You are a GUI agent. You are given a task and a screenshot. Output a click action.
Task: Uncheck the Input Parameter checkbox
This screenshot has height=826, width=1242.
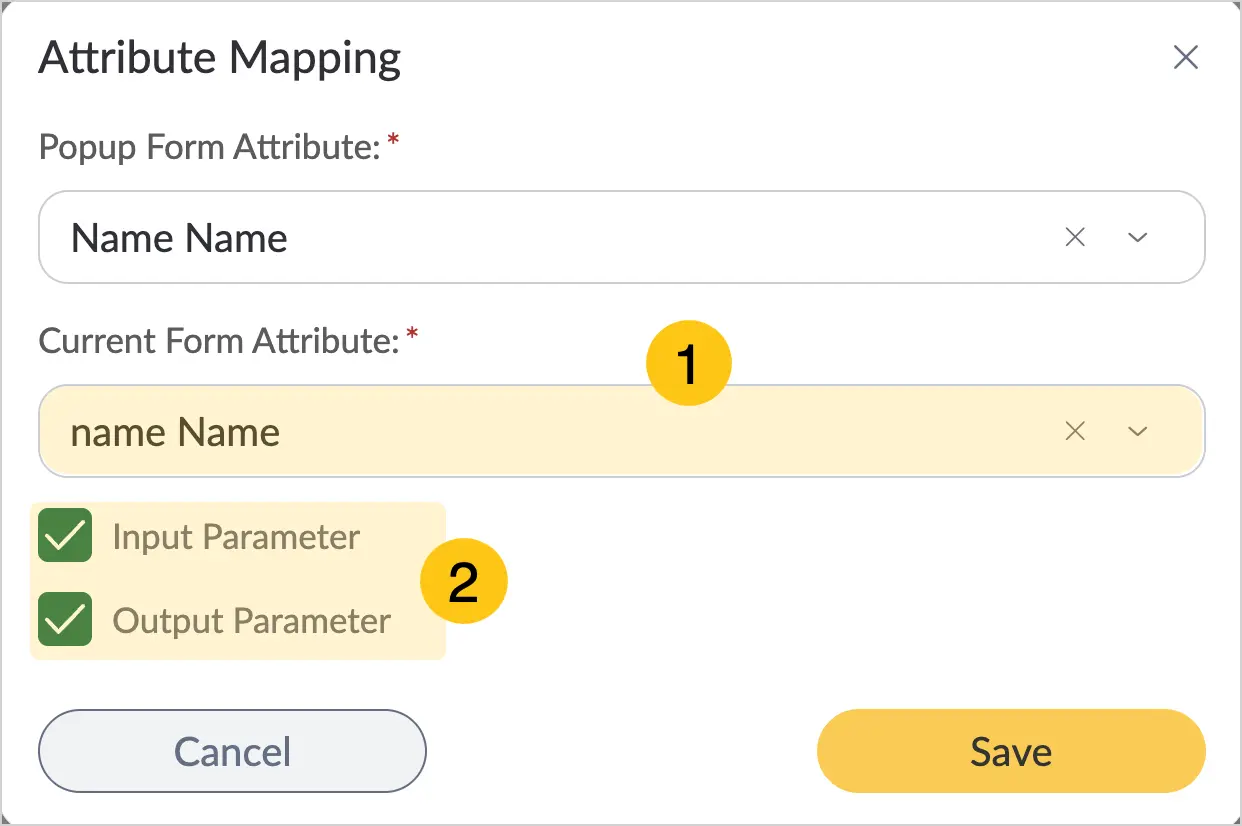click(x=65, y=535)
